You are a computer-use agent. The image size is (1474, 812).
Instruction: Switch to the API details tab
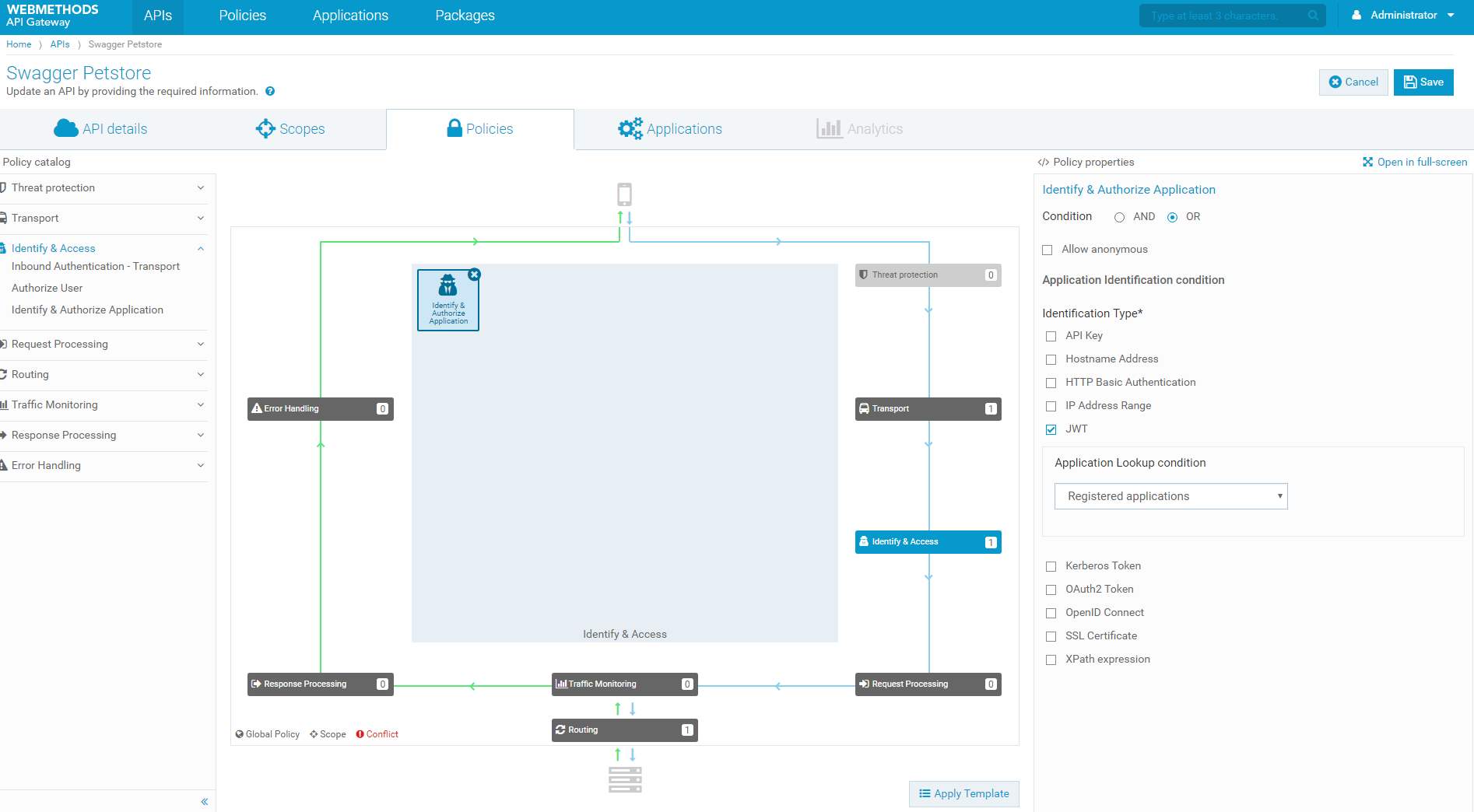(x=100, y=129)
